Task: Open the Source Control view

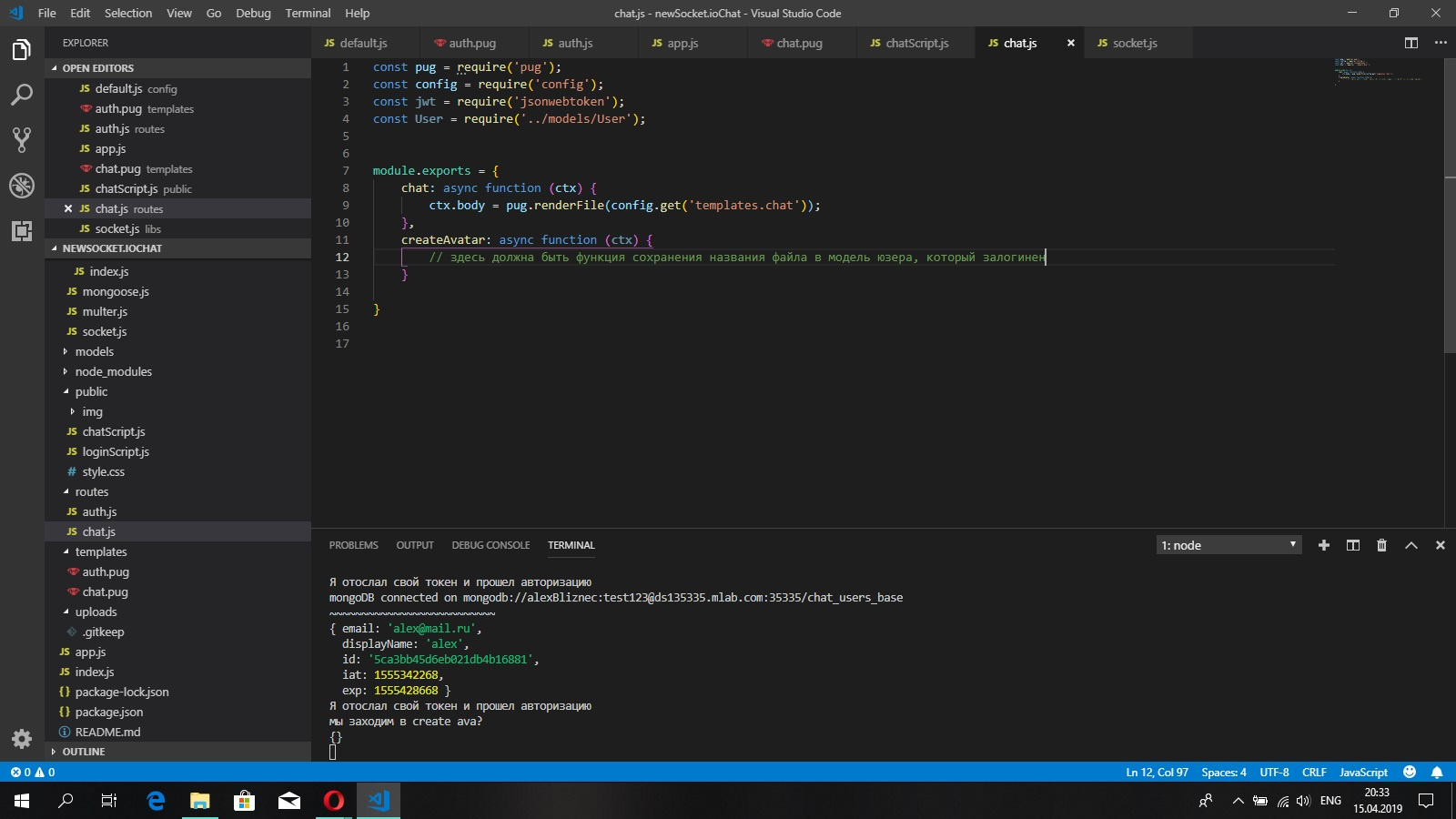Action: point(22,139)
